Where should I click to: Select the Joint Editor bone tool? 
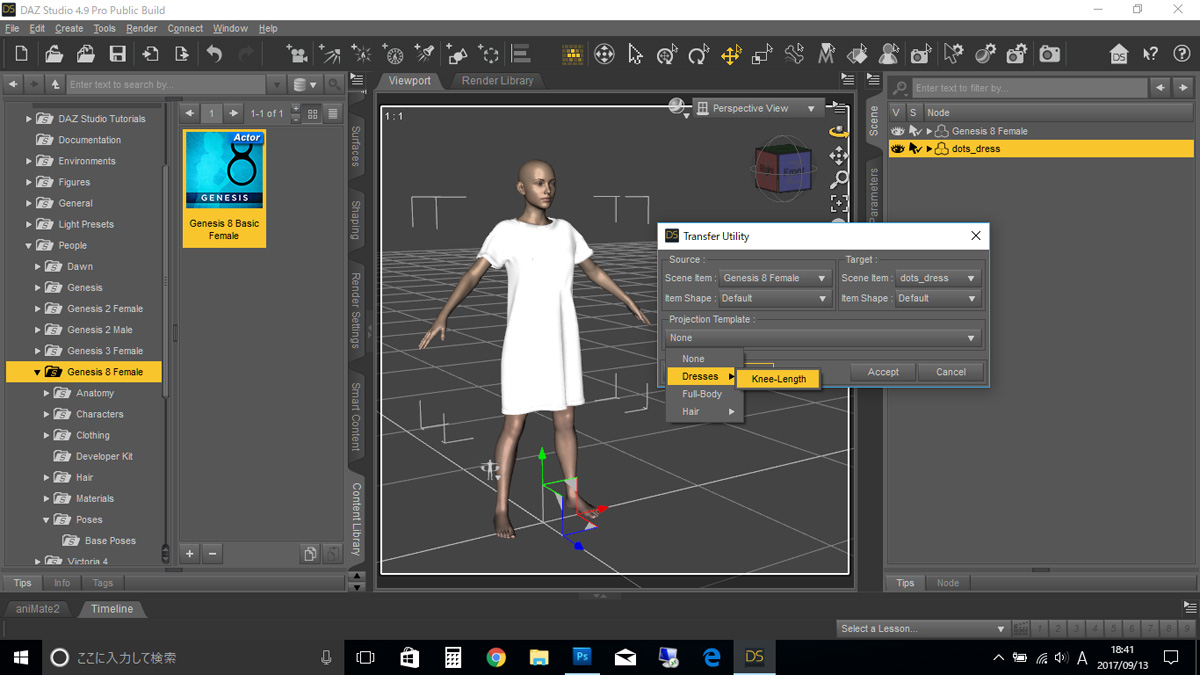(795, 54)
